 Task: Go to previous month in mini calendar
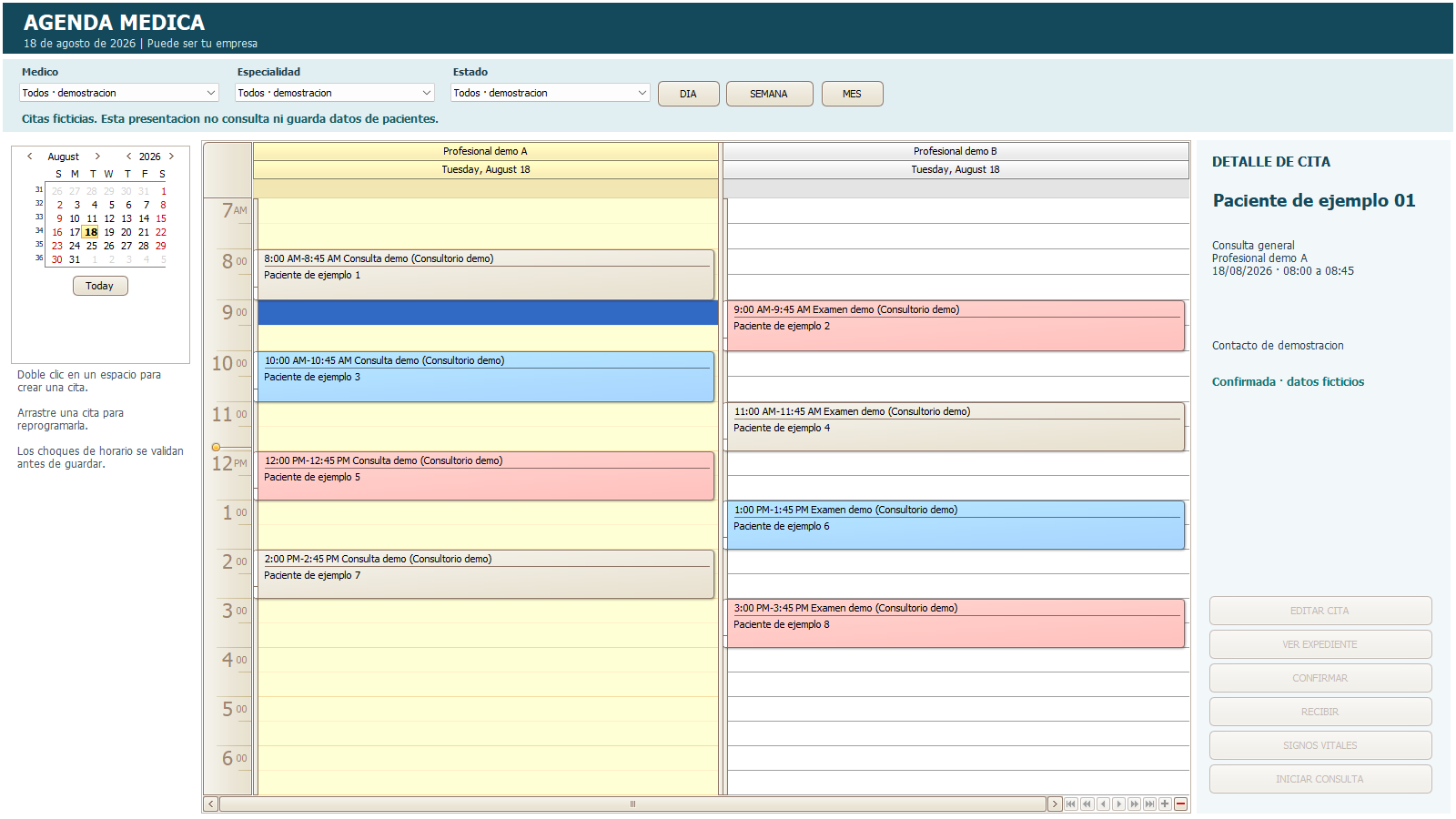[x=30, y=157]
